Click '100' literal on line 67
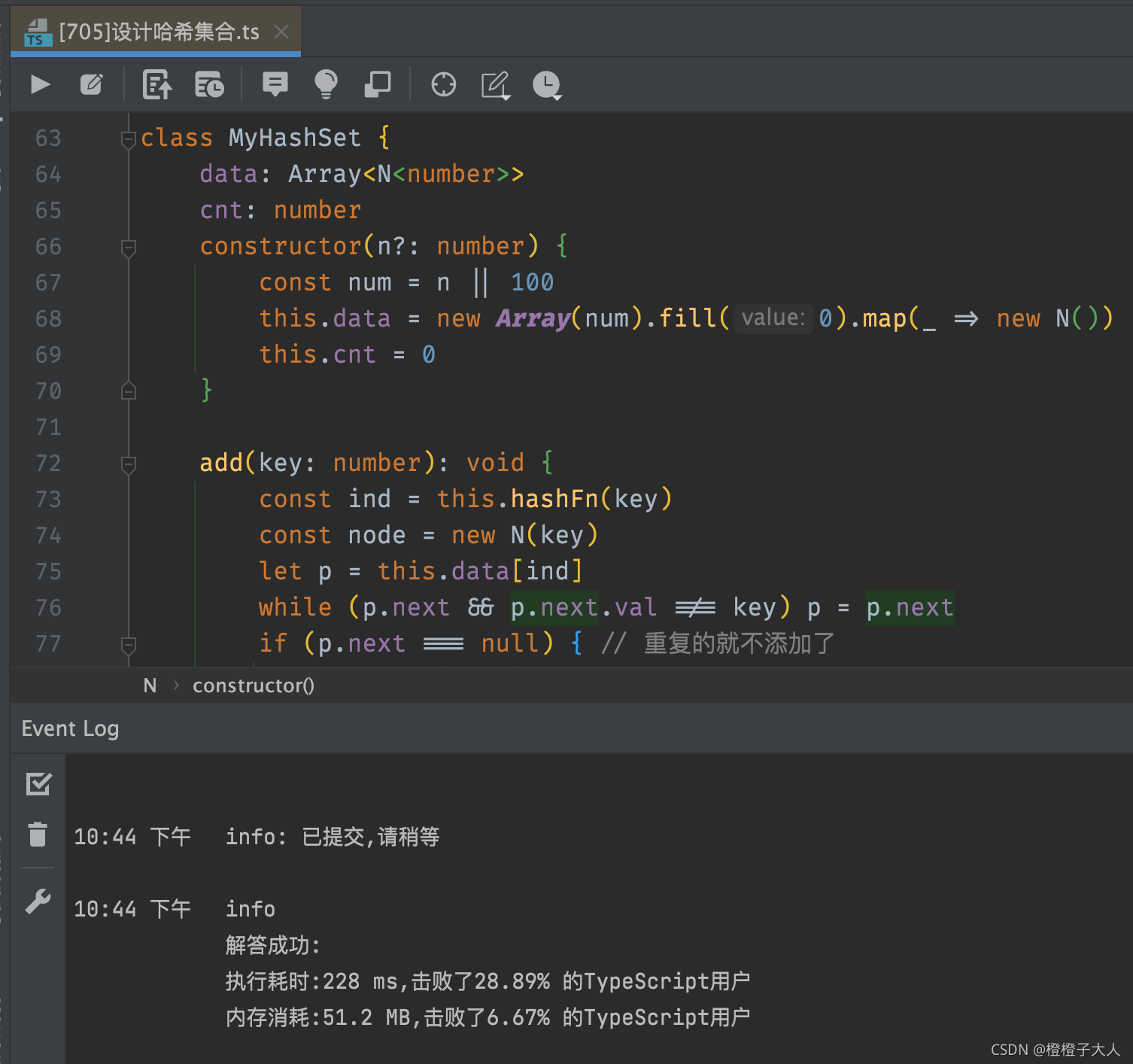 pyautogui.click(x=533, y=282)
